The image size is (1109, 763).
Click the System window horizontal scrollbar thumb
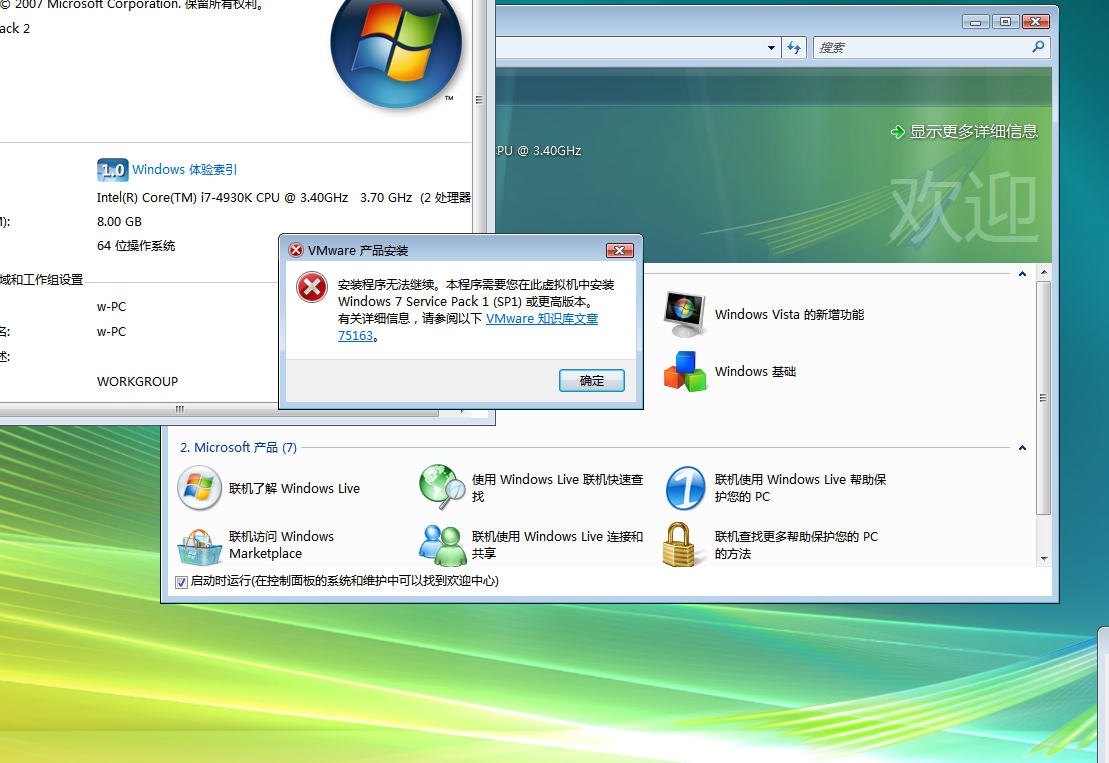219,409
